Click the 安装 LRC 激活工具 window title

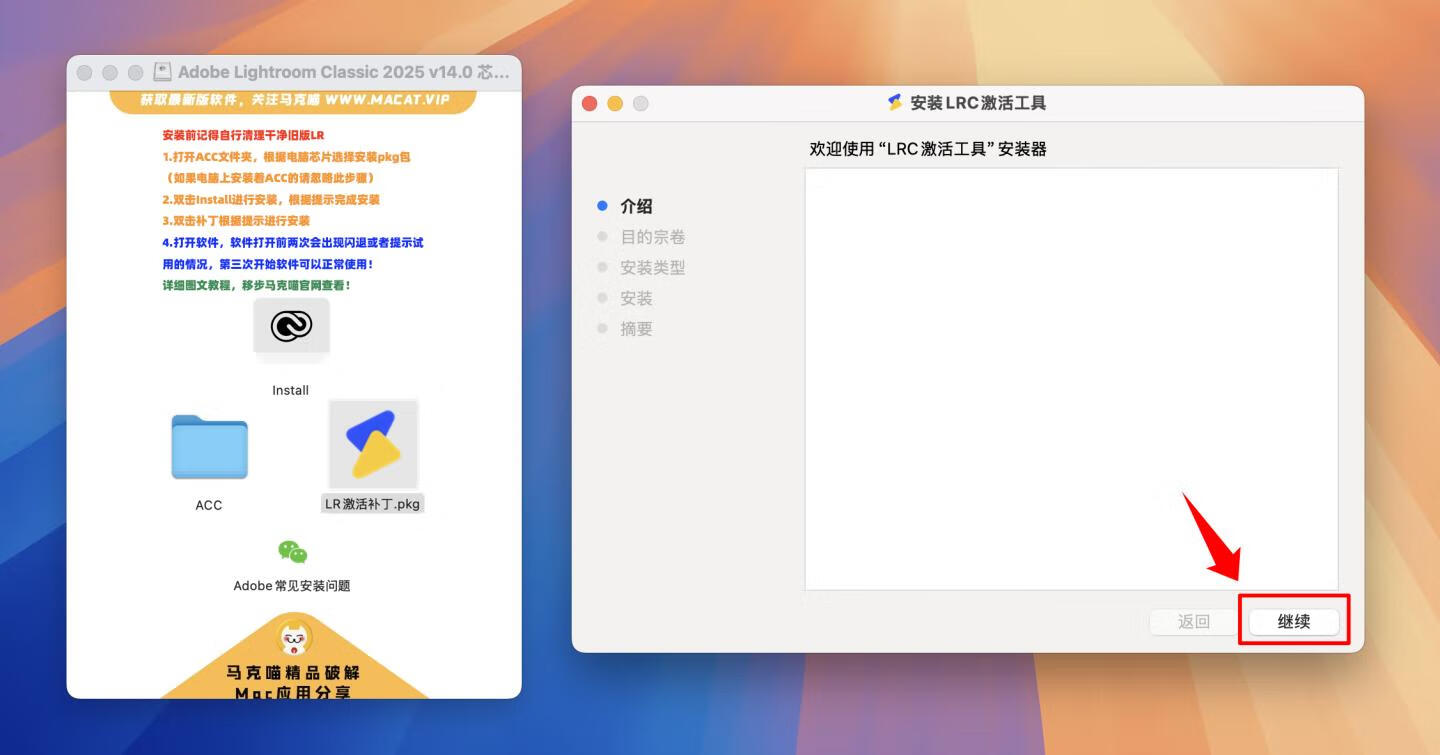tap(978, 102)
